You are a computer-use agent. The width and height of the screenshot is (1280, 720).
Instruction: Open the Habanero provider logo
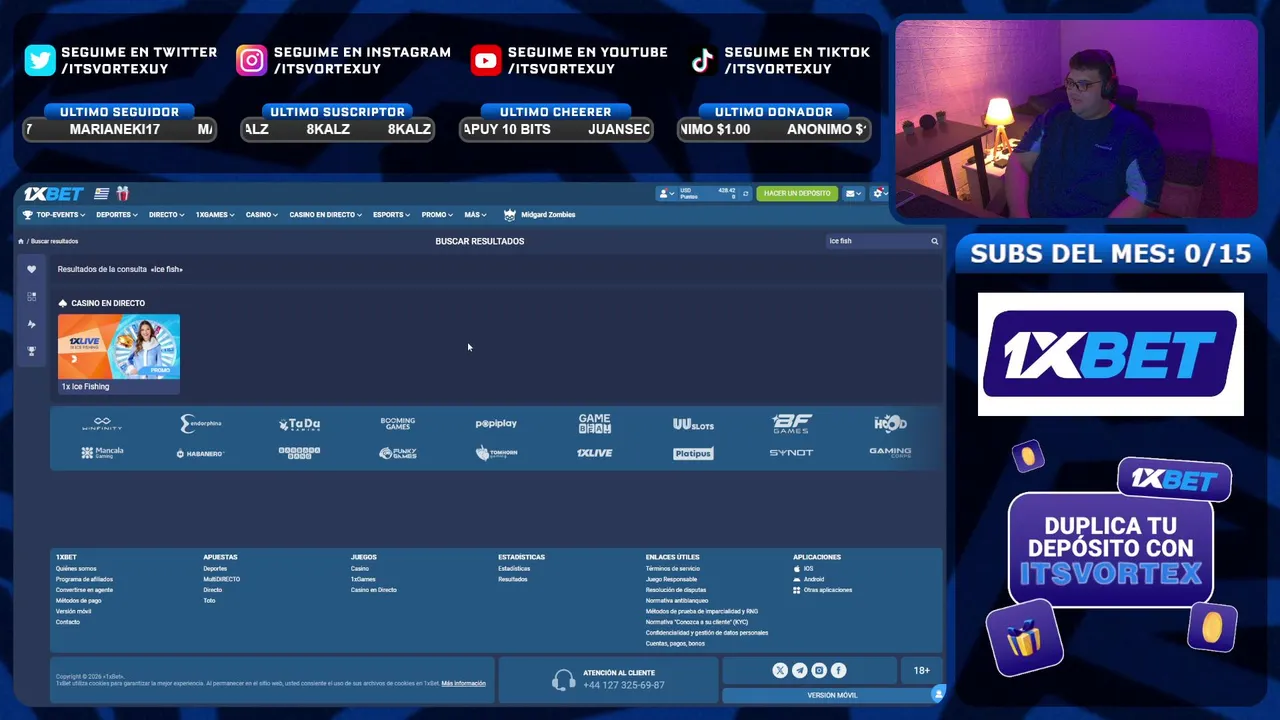tap(200, 453)
